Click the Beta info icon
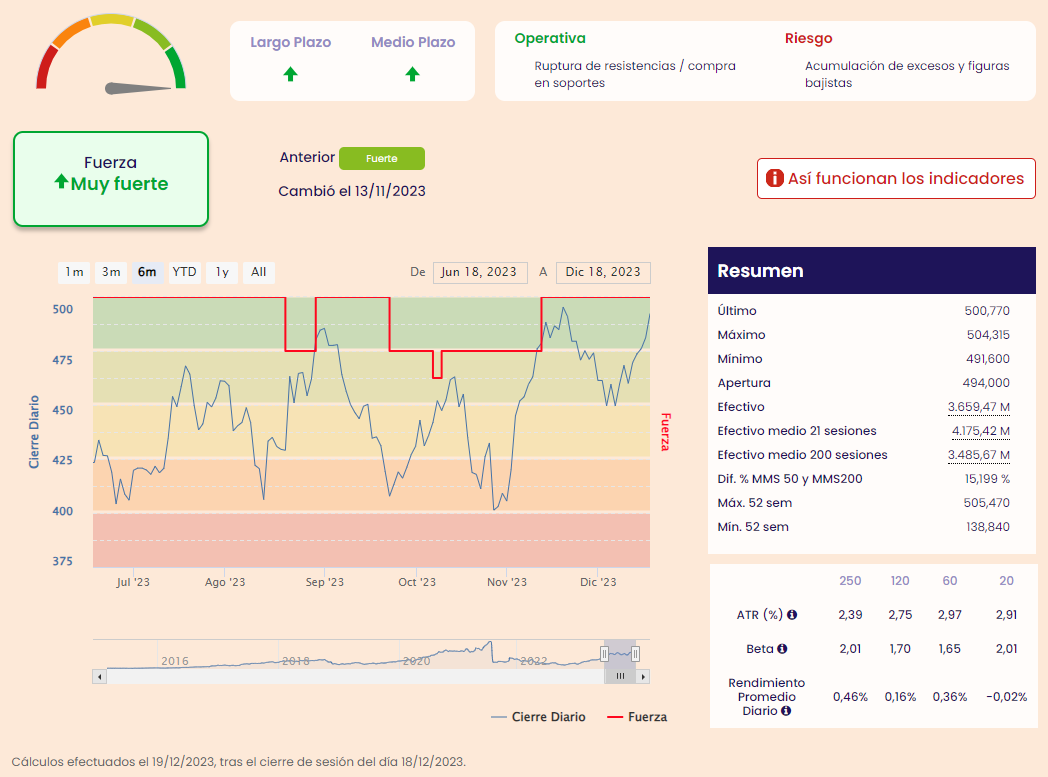 (x=782, y=649)
